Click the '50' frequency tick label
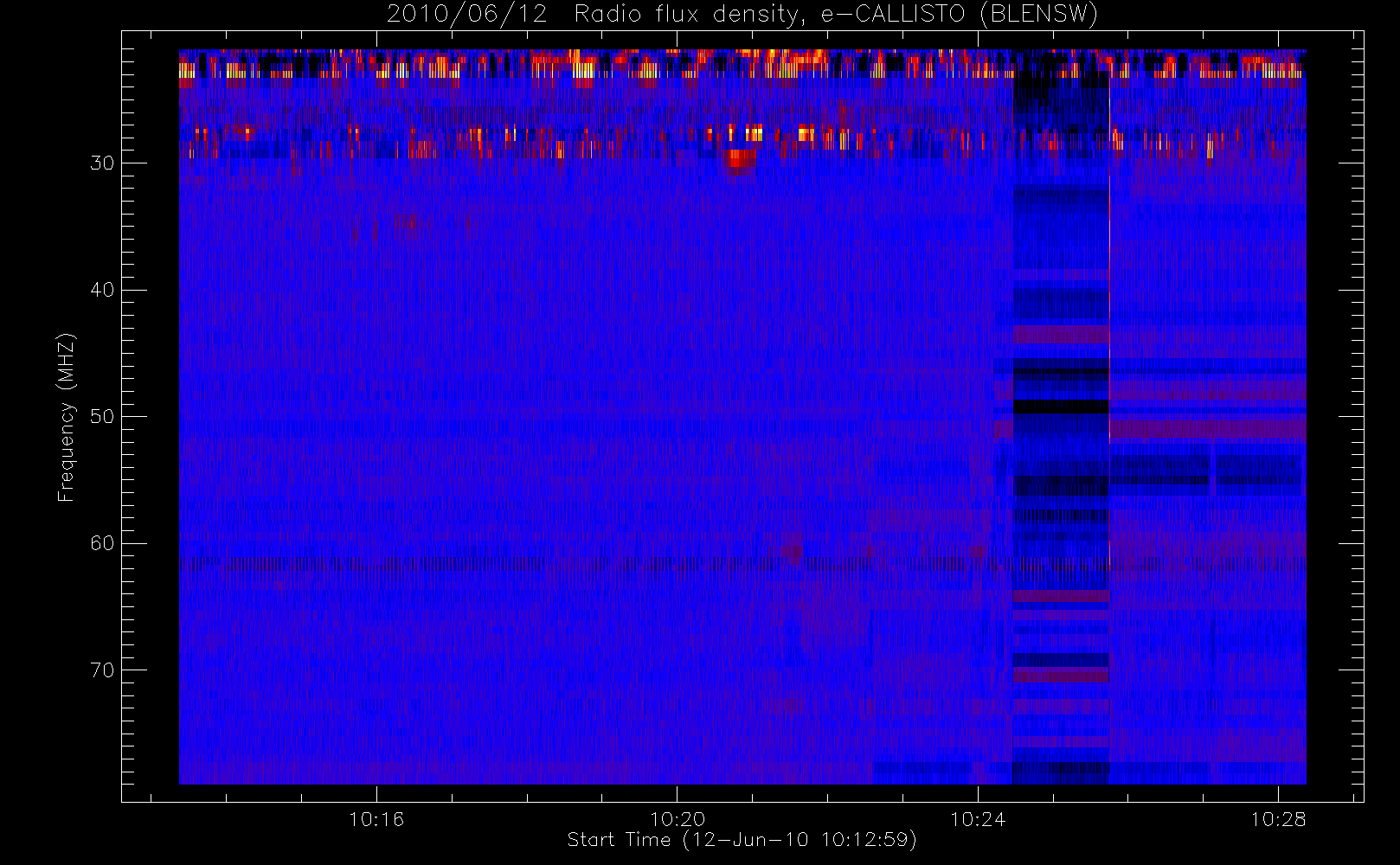The width and height of the screenshot is (1400, 865). [102, 417]
